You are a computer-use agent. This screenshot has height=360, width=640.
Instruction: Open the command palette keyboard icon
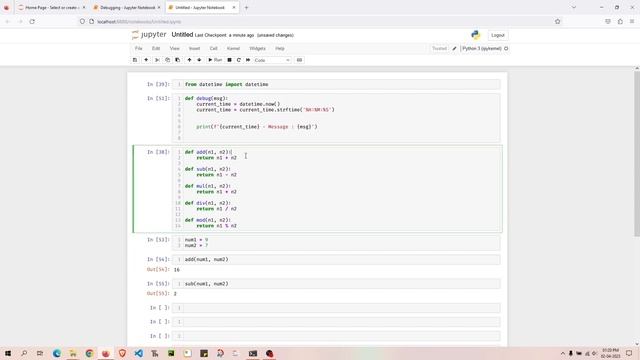click(x=299, y=60)
